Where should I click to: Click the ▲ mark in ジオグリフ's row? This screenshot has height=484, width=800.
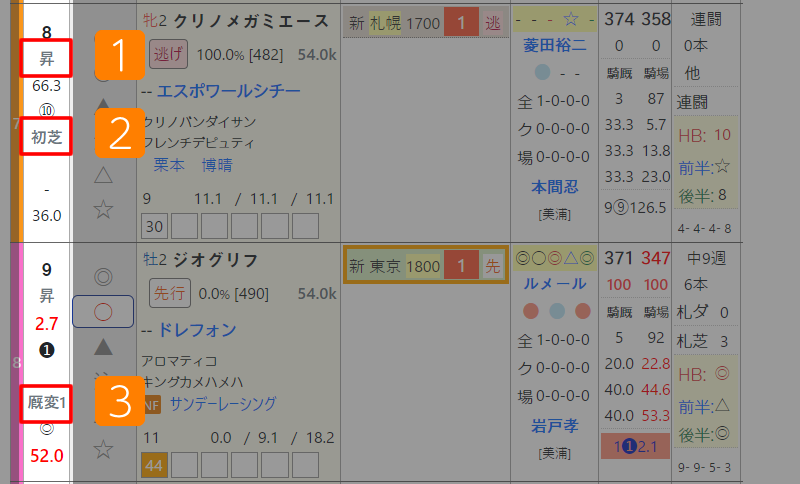click(x=102, y=346)
